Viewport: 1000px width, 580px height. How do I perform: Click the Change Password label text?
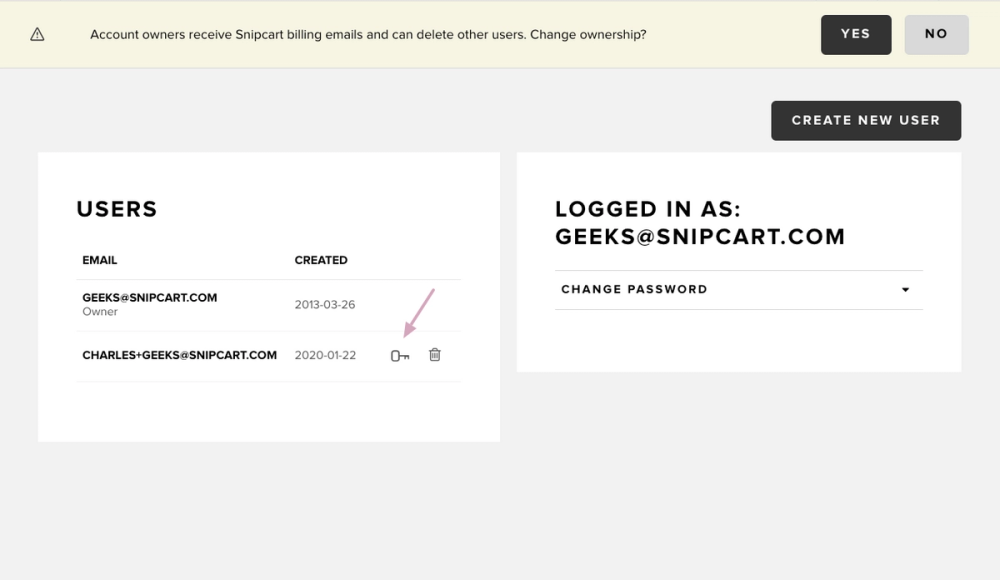pos(634,290)
